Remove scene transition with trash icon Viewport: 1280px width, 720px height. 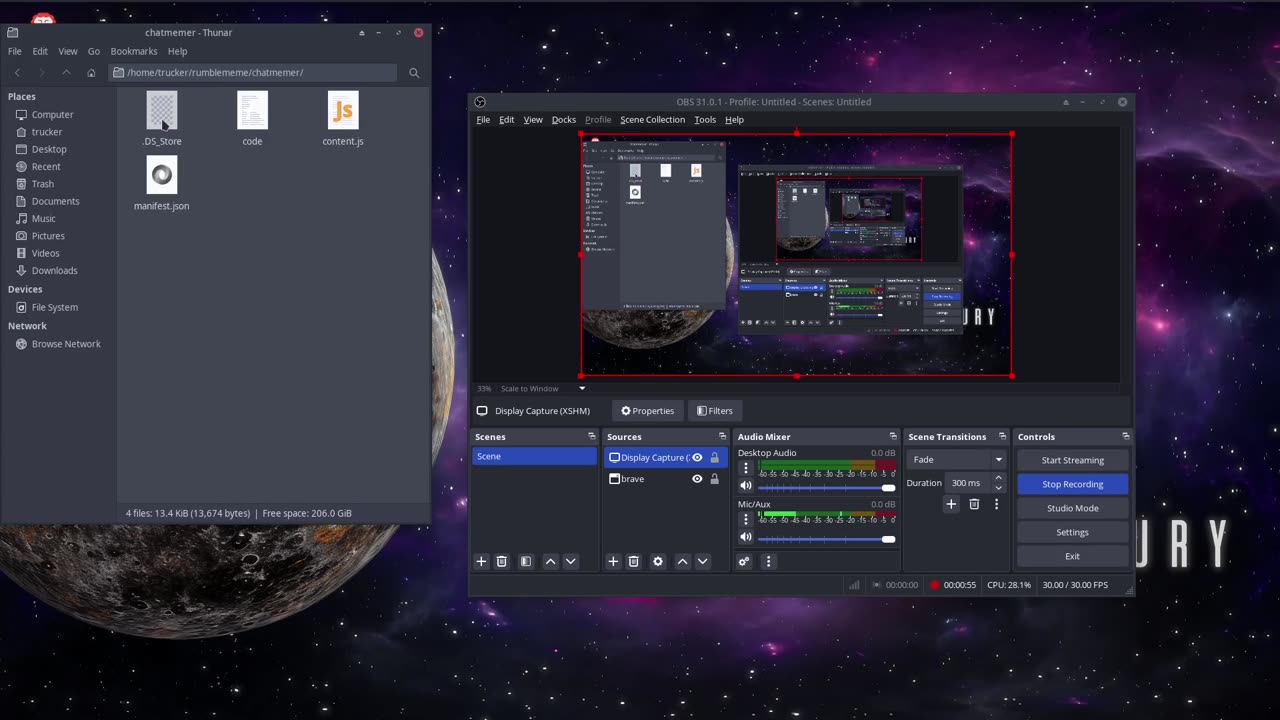[x=974, y=504]
